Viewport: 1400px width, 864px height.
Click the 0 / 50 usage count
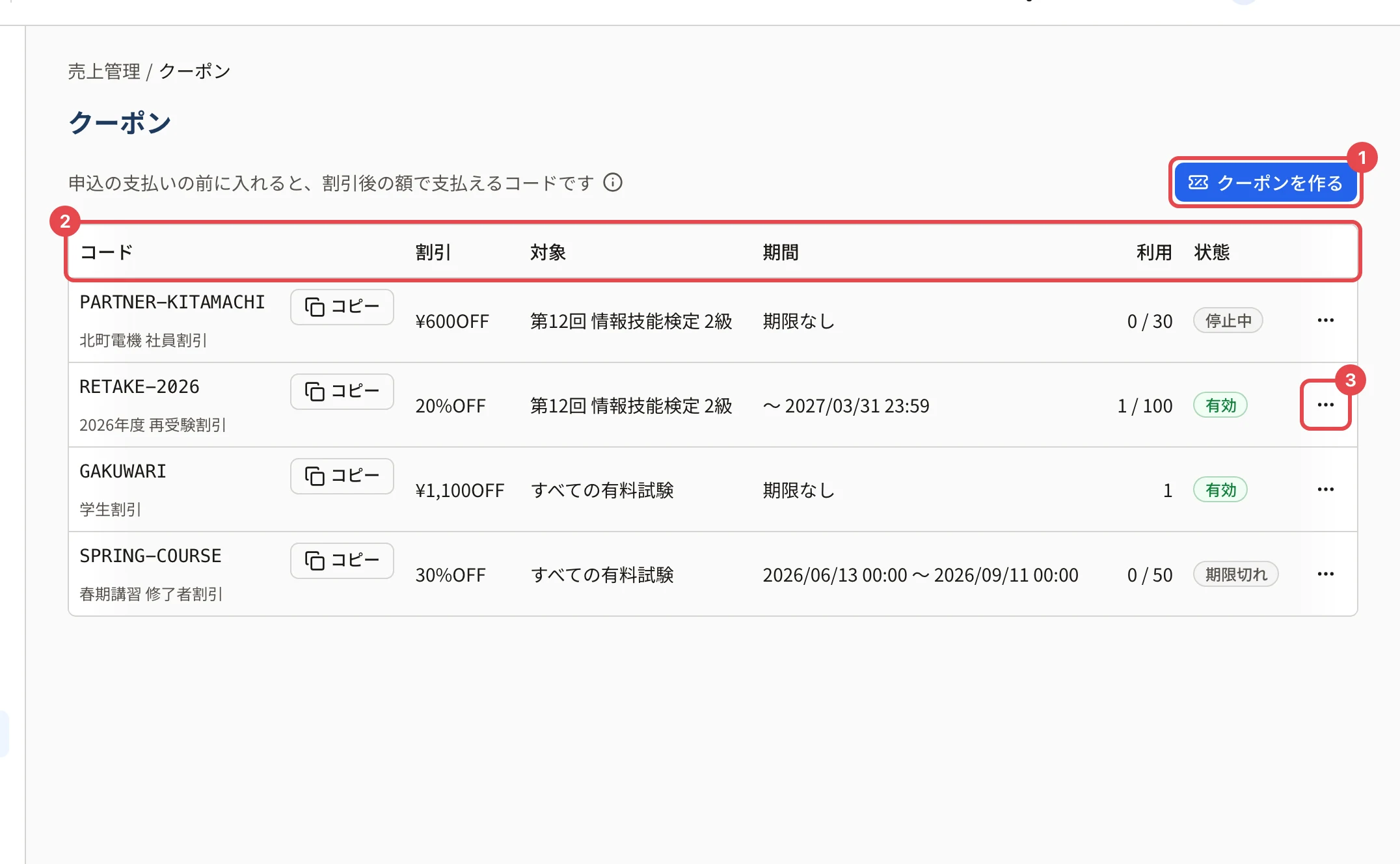click(1150, 575)
